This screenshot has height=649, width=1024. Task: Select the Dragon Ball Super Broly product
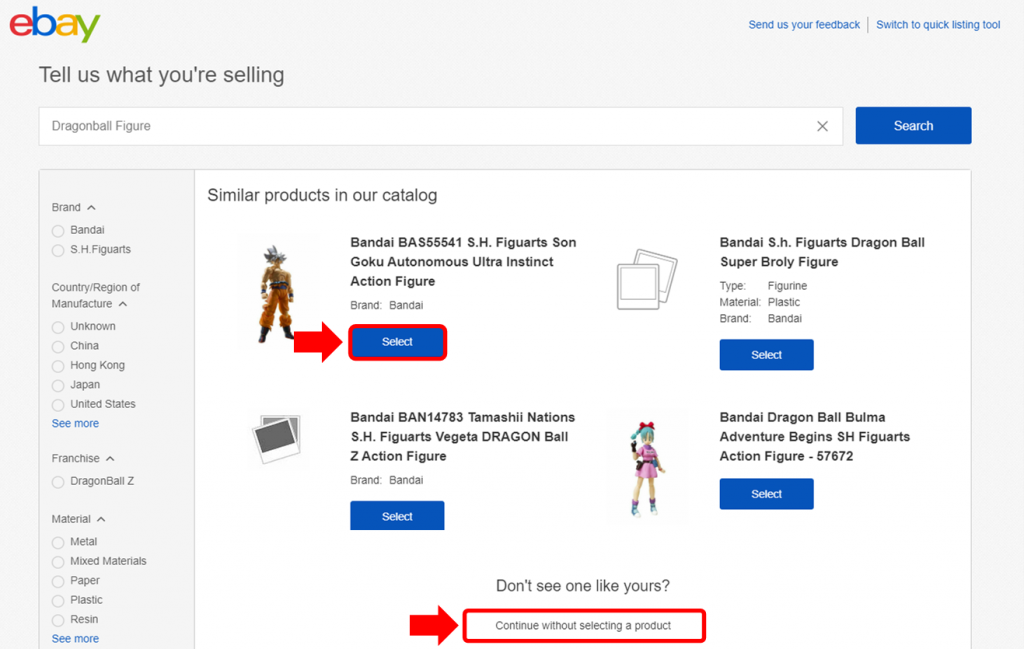tap(767, 355)
